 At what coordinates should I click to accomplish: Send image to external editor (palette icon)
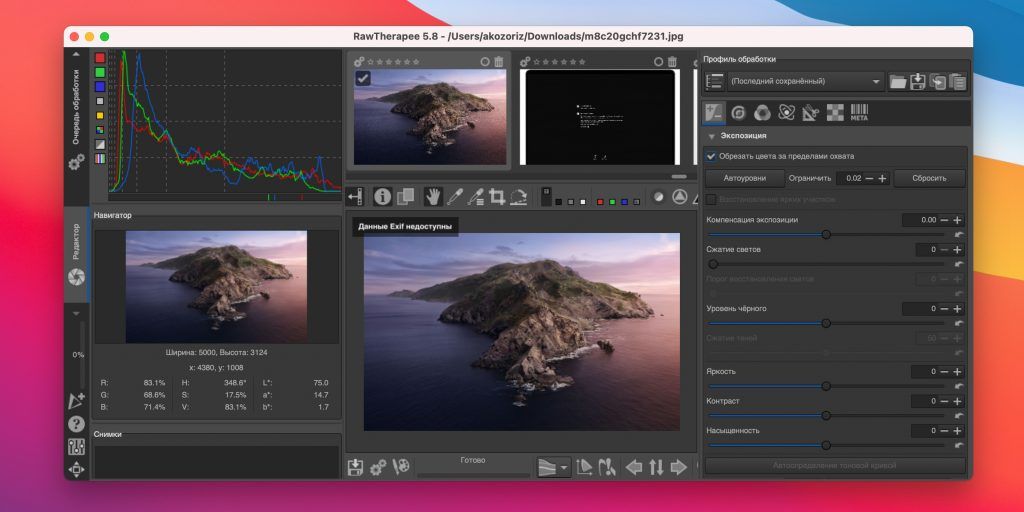click(401, 467)
